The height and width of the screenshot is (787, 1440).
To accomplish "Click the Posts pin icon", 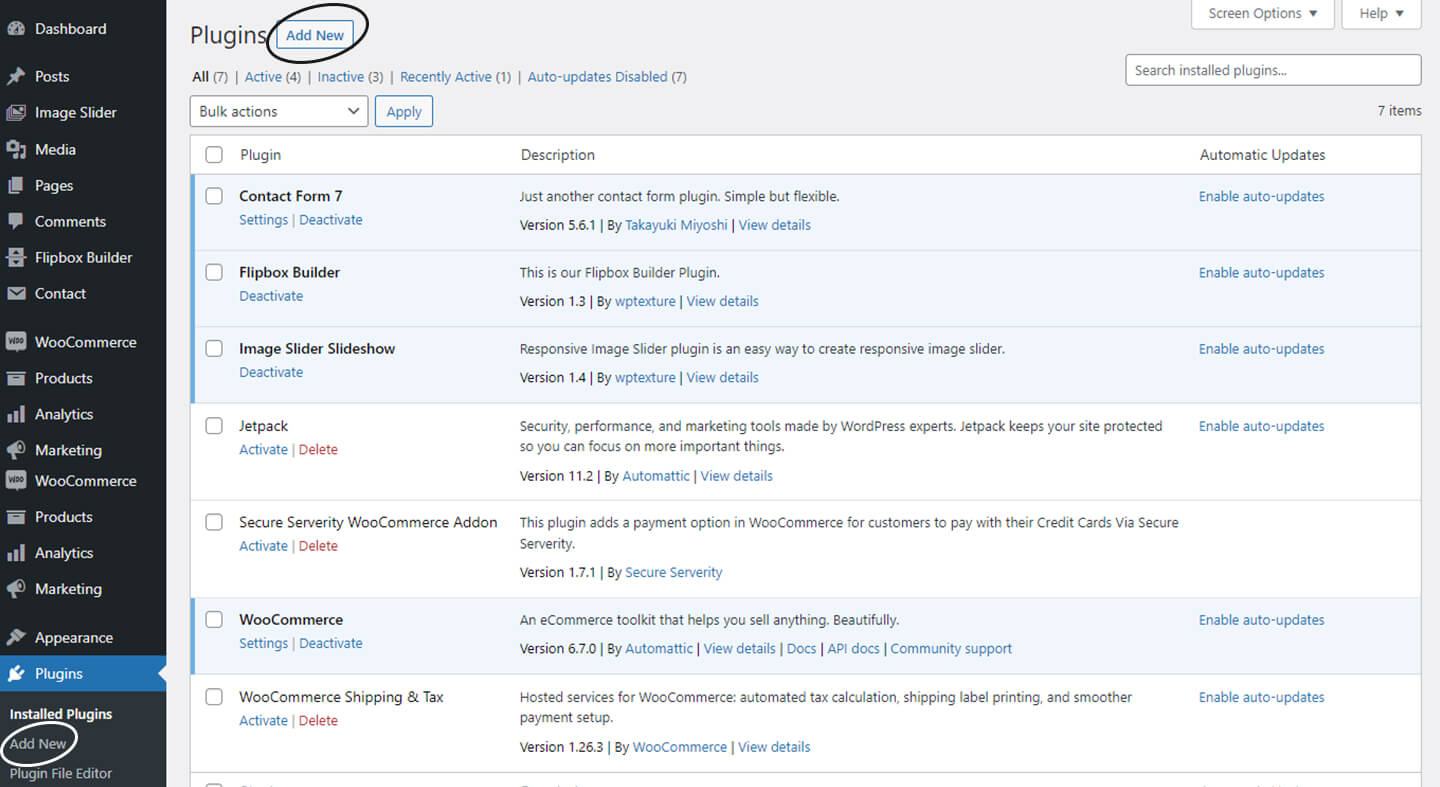I will tap(16, 76).
